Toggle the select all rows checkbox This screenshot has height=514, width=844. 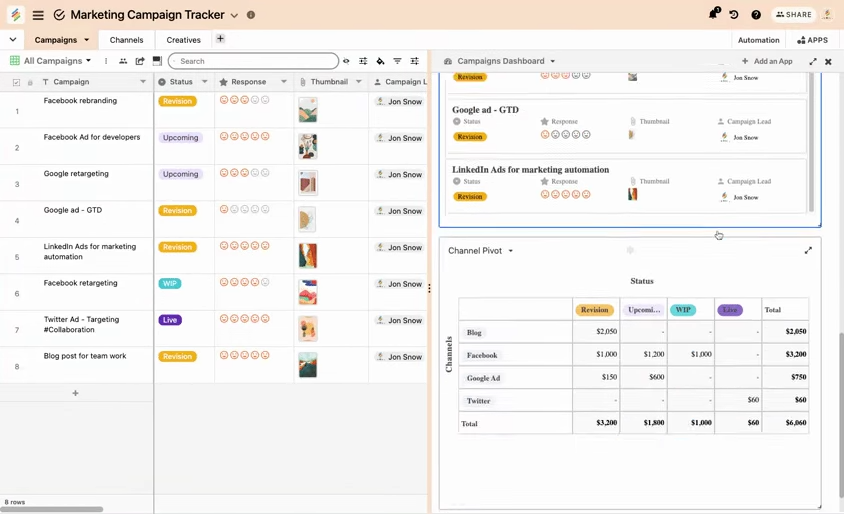coord(16,82)
